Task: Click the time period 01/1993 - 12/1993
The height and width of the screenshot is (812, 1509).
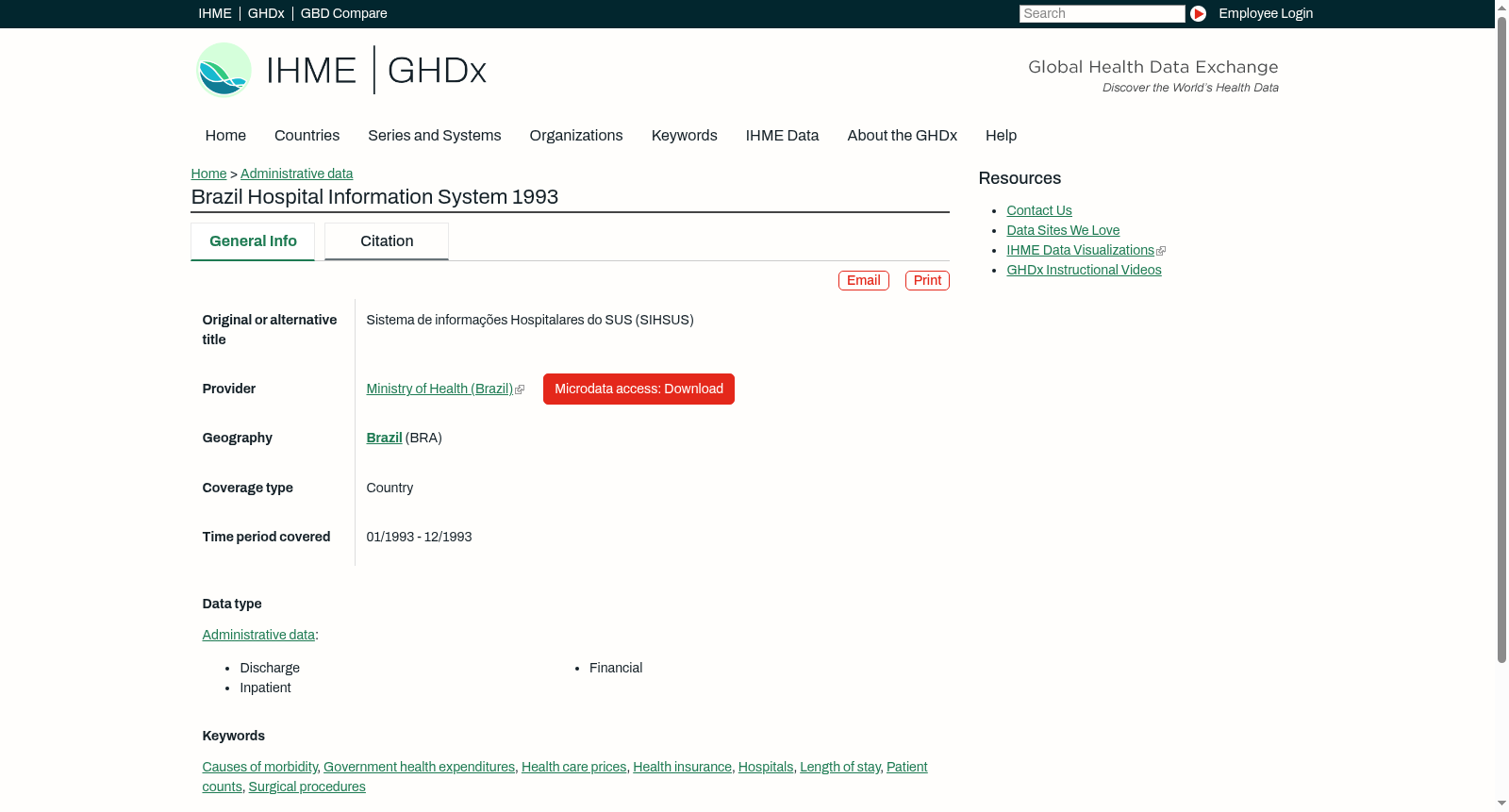Action: pyautogui.click(x=419, y=537)
